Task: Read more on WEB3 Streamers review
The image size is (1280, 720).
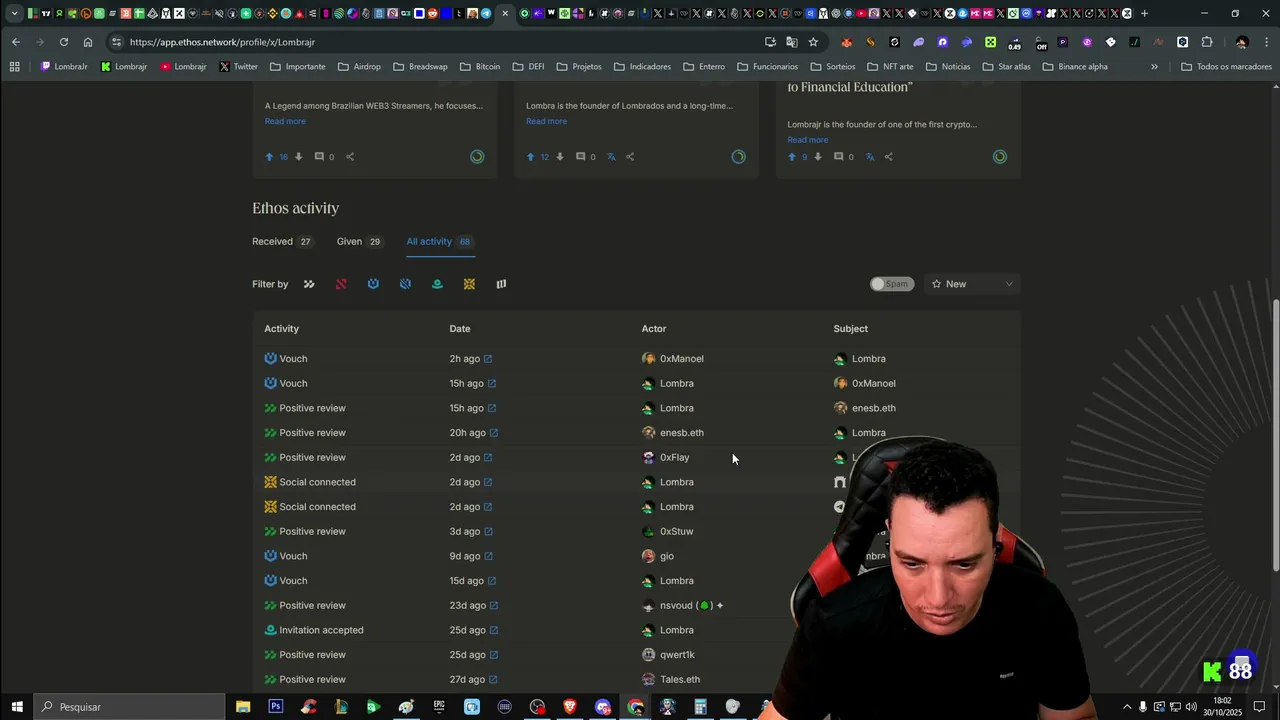Action: pos(285,121)
